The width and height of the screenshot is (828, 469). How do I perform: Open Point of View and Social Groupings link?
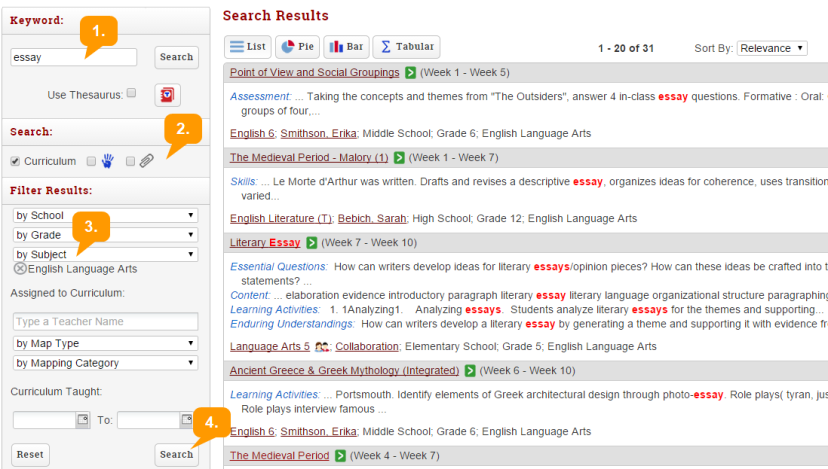coord(314,73)
